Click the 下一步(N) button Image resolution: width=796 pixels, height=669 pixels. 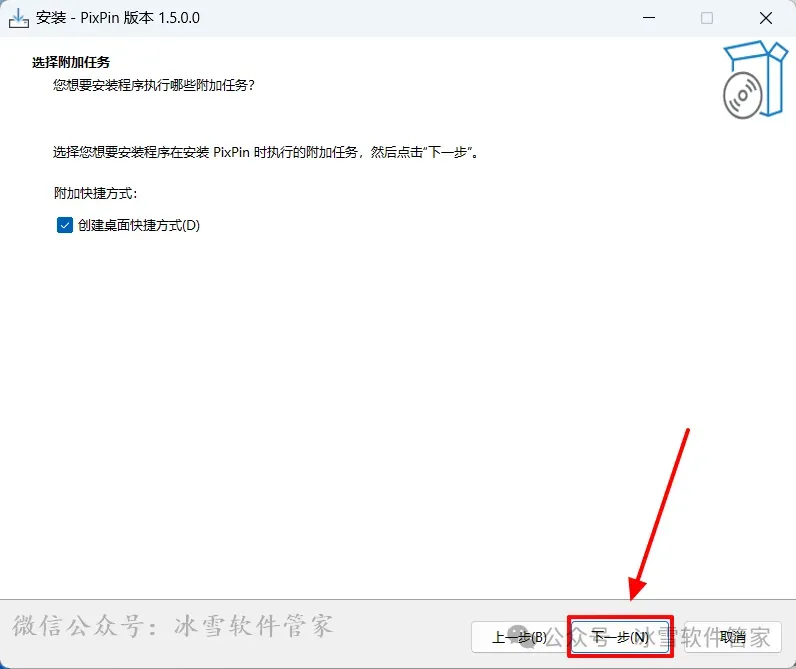620,637
